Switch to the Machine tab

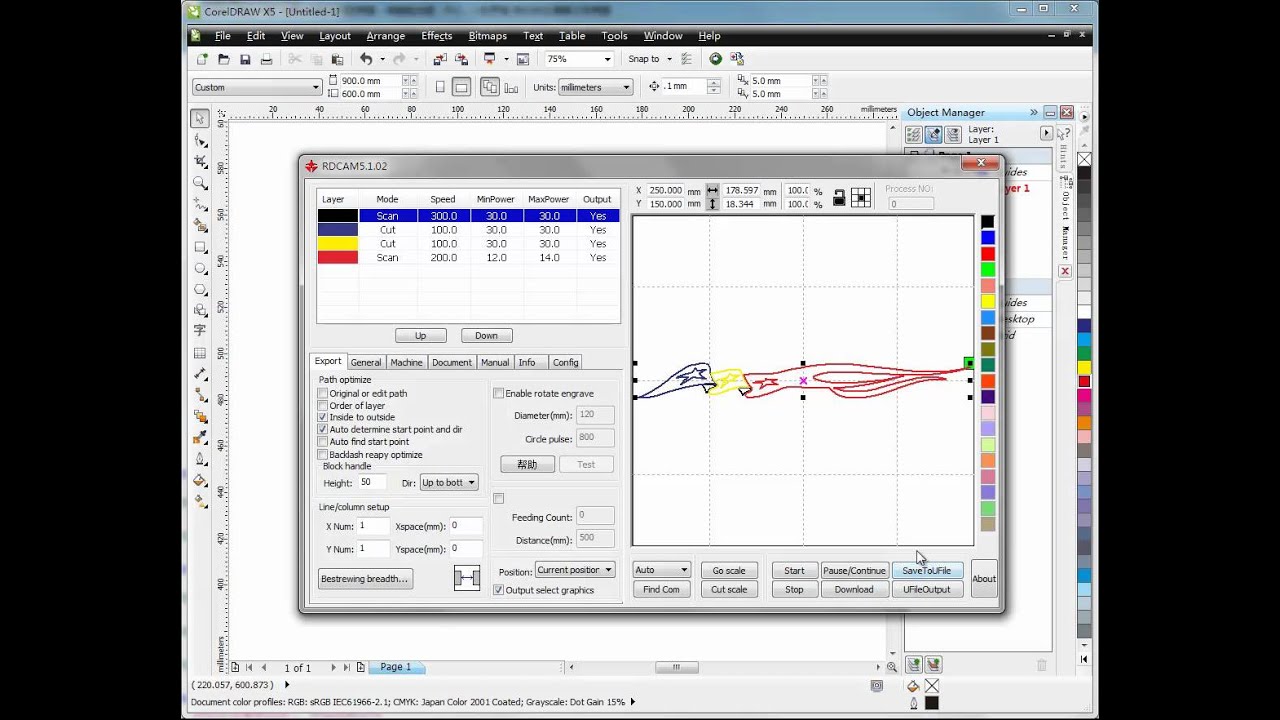pyautogui.click(x=406, y=362)
